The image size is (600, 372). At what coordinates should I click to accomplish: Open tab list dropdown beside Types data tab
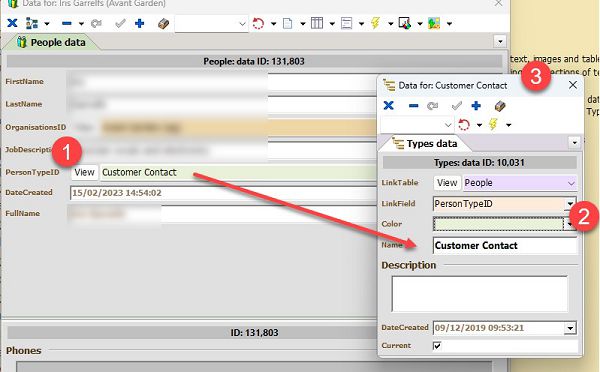coord(574,143)
